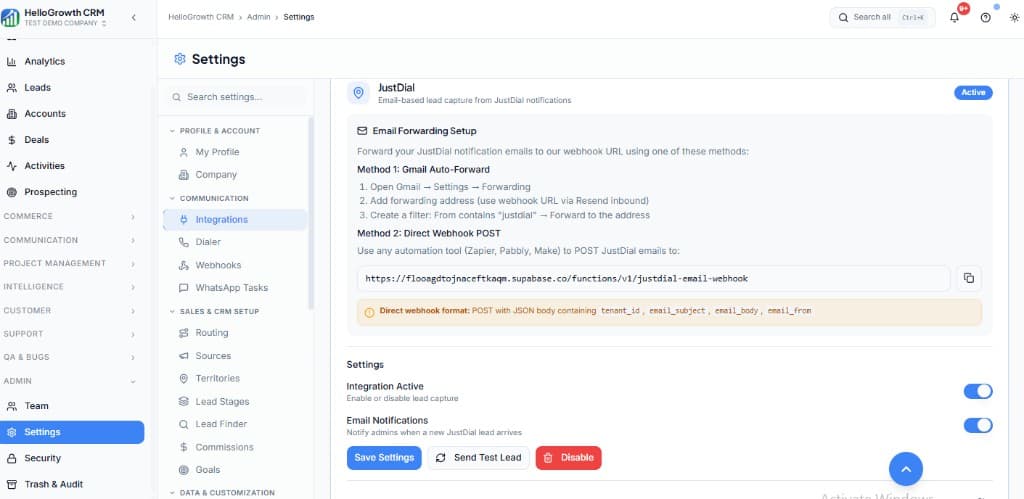Open the Search all box
Viewport: 1024px width, 499px height.
coord(882,18)
